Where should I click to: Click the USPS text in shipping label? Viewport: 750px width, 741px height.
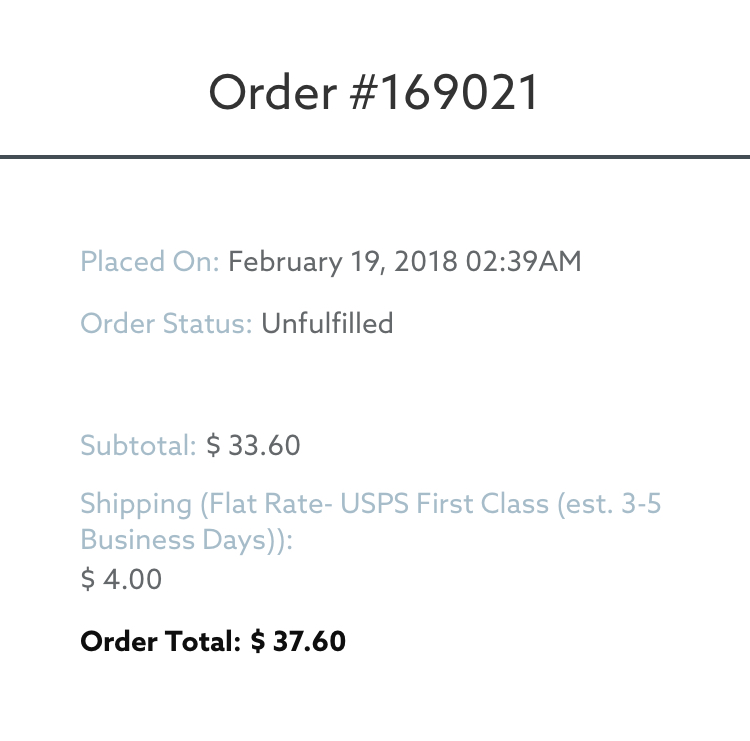[375, 504]
